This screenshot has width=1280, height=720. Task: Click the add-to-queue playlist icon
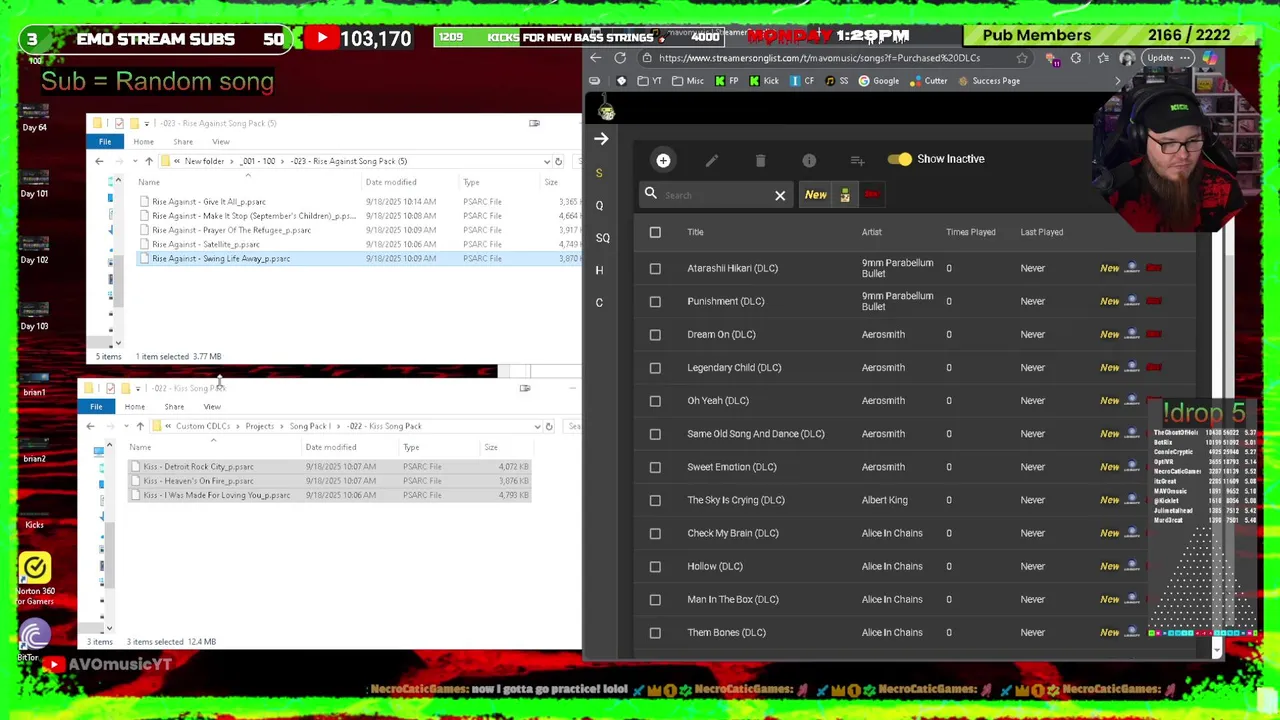[x=857, y=160]
